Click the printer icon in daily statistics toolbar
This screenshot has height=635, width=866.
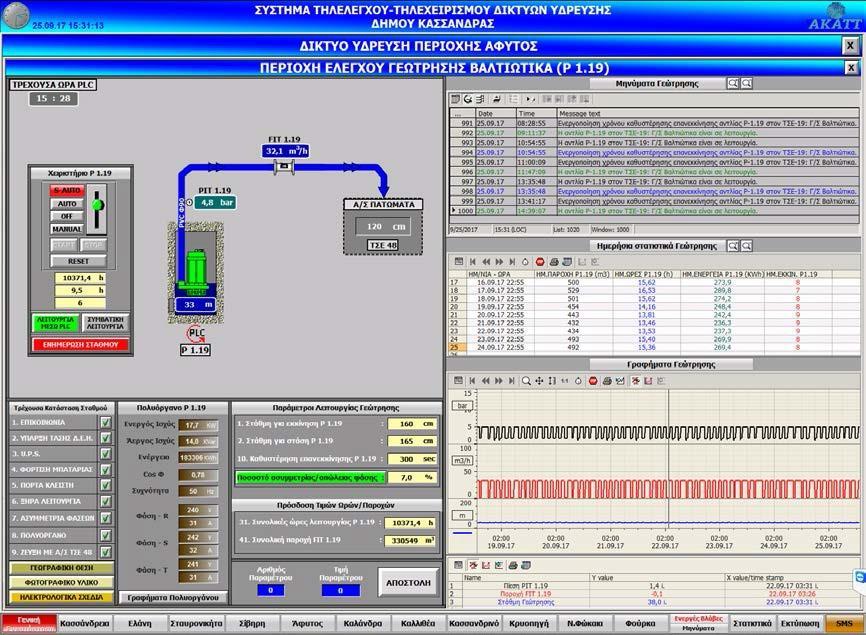pos(554,262)
